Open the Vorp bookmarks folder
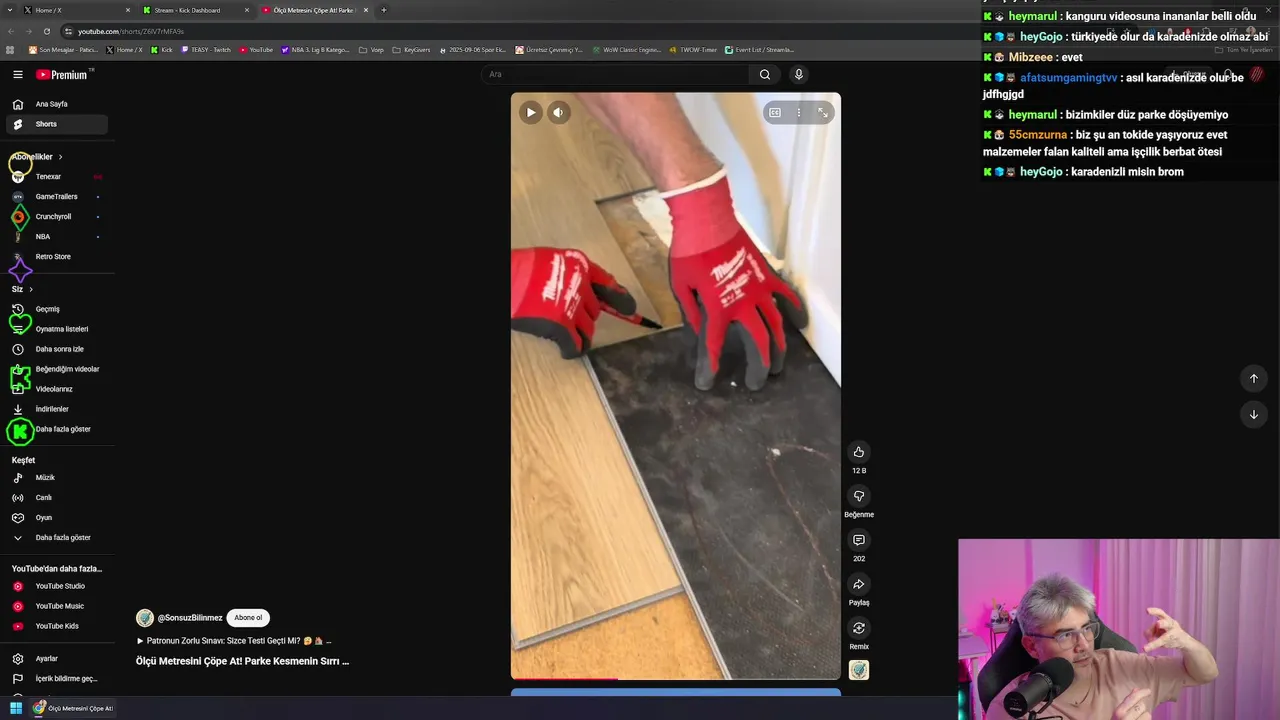The image size is (1280, 720). [x=371, y=50]
